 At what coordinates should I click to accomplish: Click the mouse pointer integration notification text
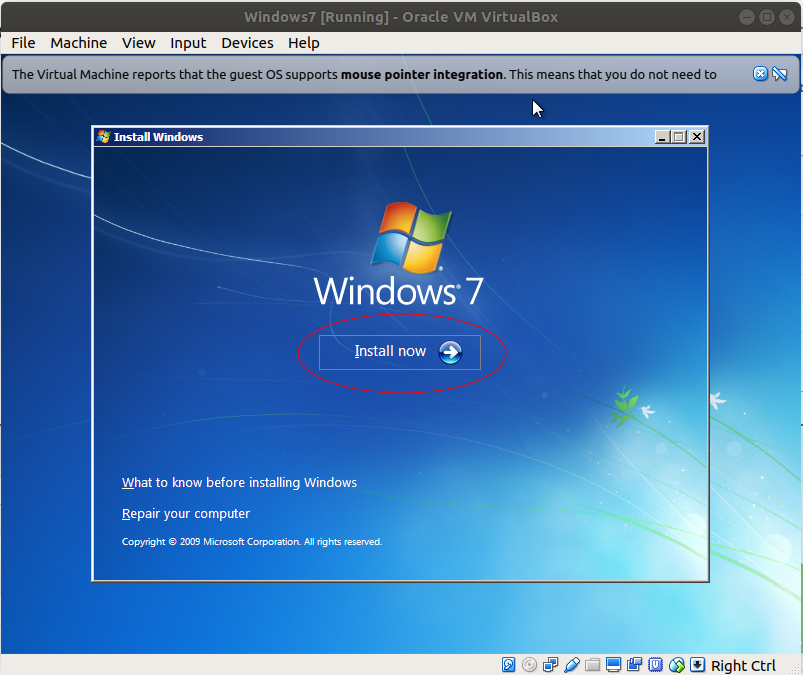[364, 75]
